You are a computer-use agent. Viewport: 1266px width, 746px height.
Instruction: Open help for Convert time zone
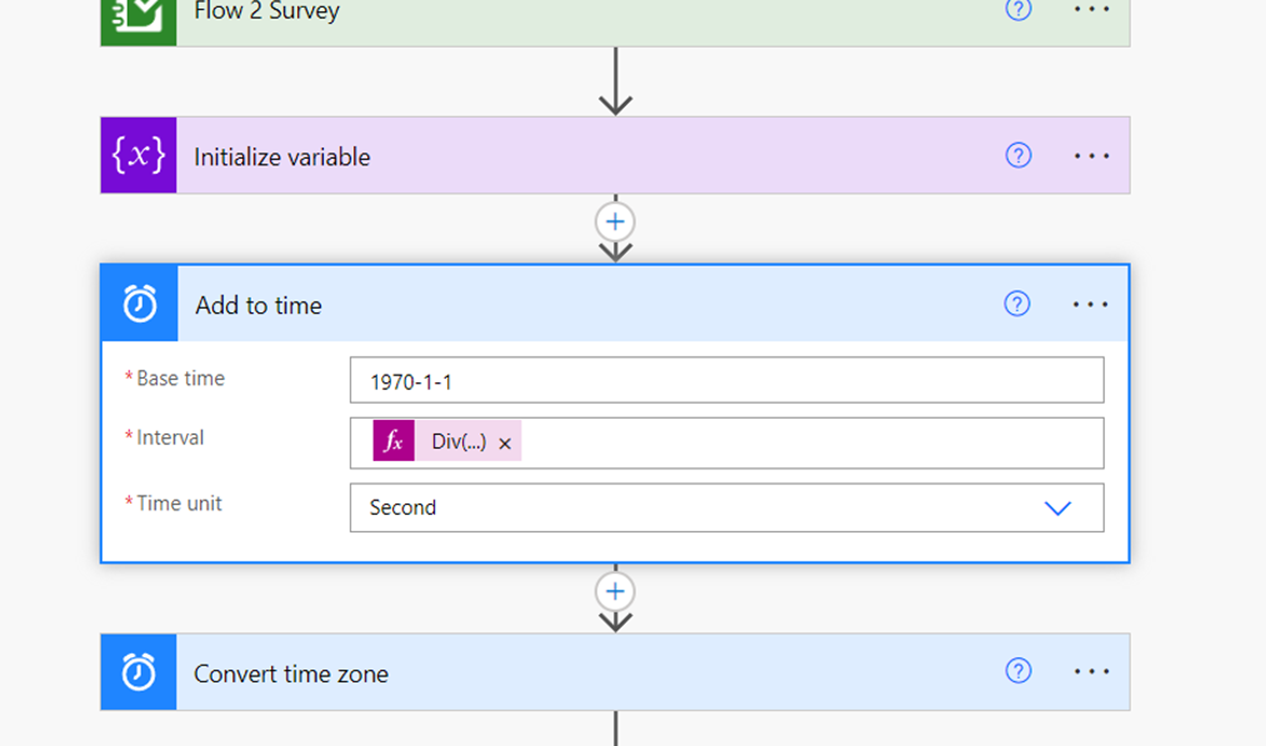[1018, 671]
